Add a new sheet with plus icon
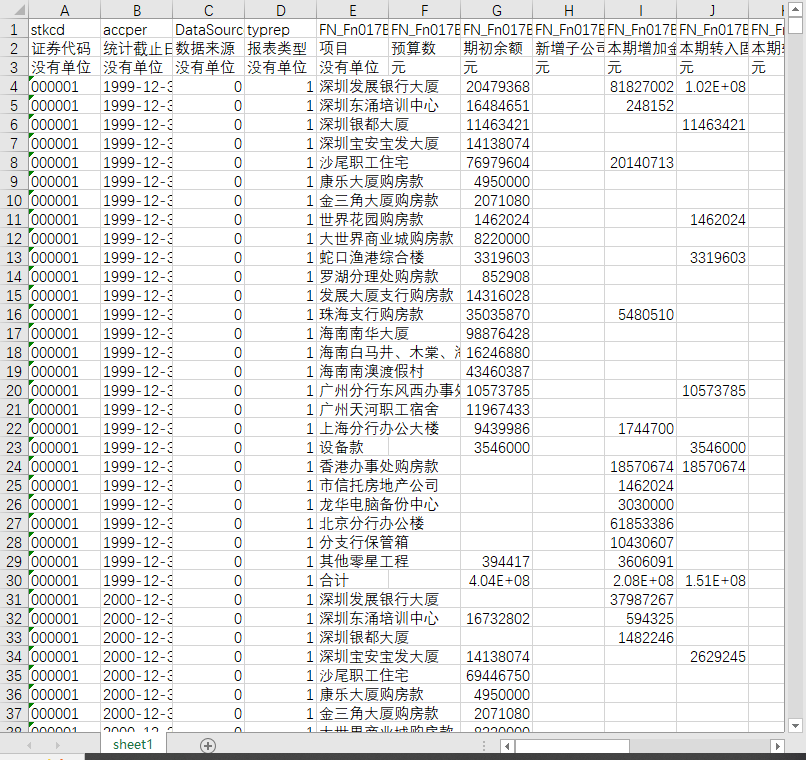The image size is (806, 760). pos(208,746)
